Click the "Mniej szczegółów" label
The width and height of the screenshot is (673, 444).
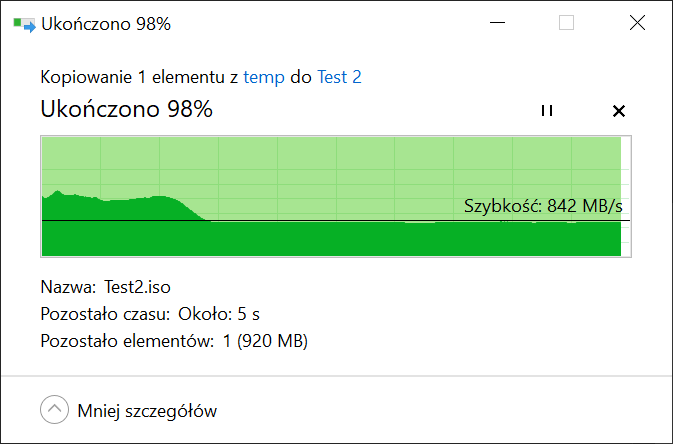(146, 410)
